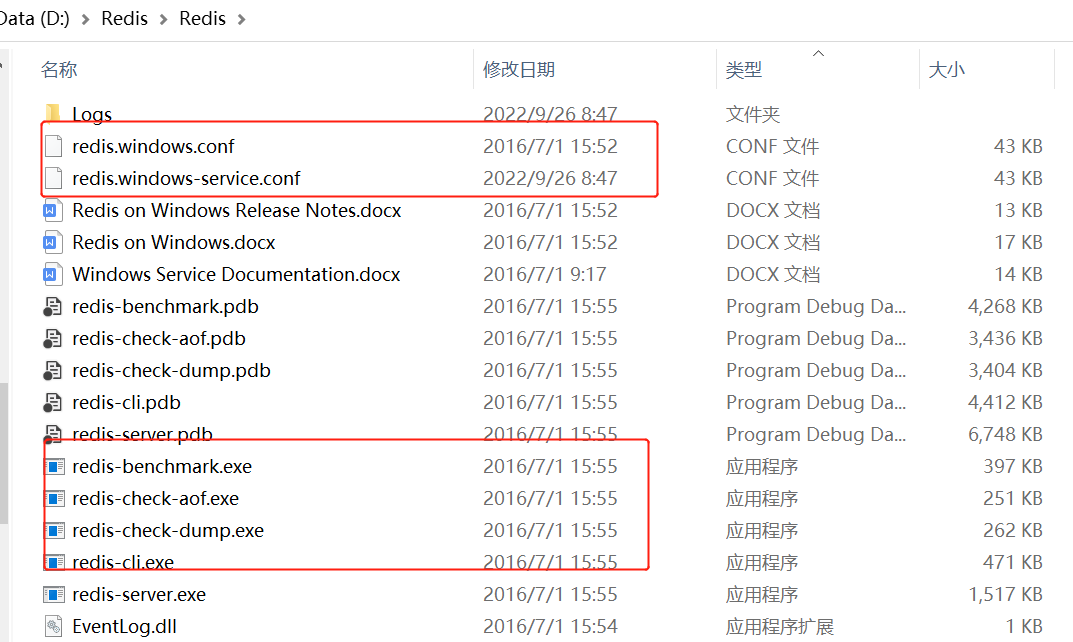Click the redis-check-dump.exe application icon

pos(54,530)
